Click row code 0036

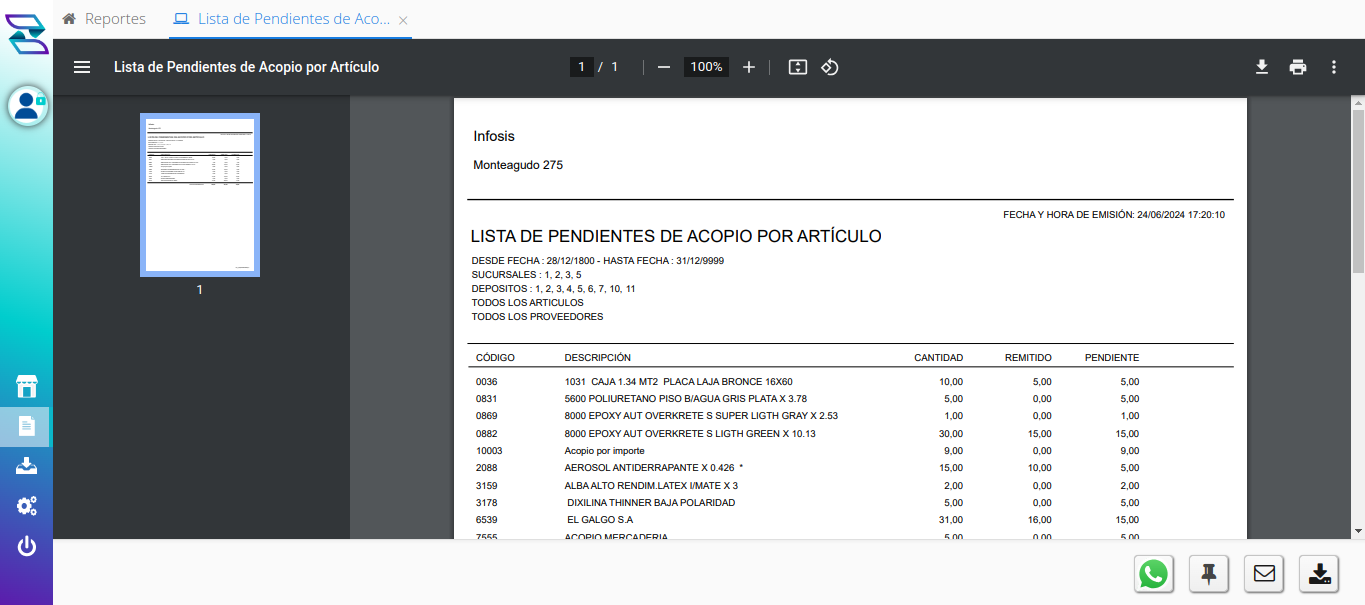pos(487,382)
